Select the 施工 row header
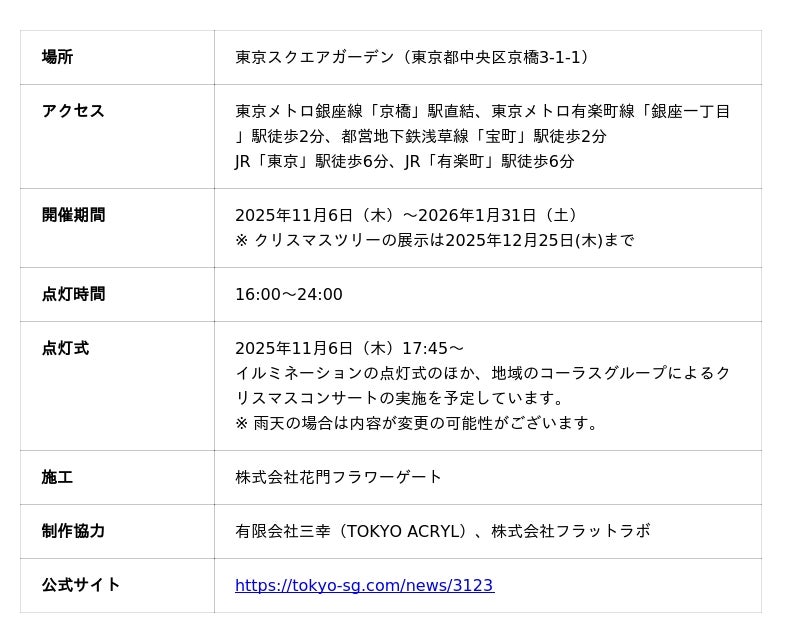Viewport: 800px width, 643px height. pyautogui.click(x=57, y=477)
